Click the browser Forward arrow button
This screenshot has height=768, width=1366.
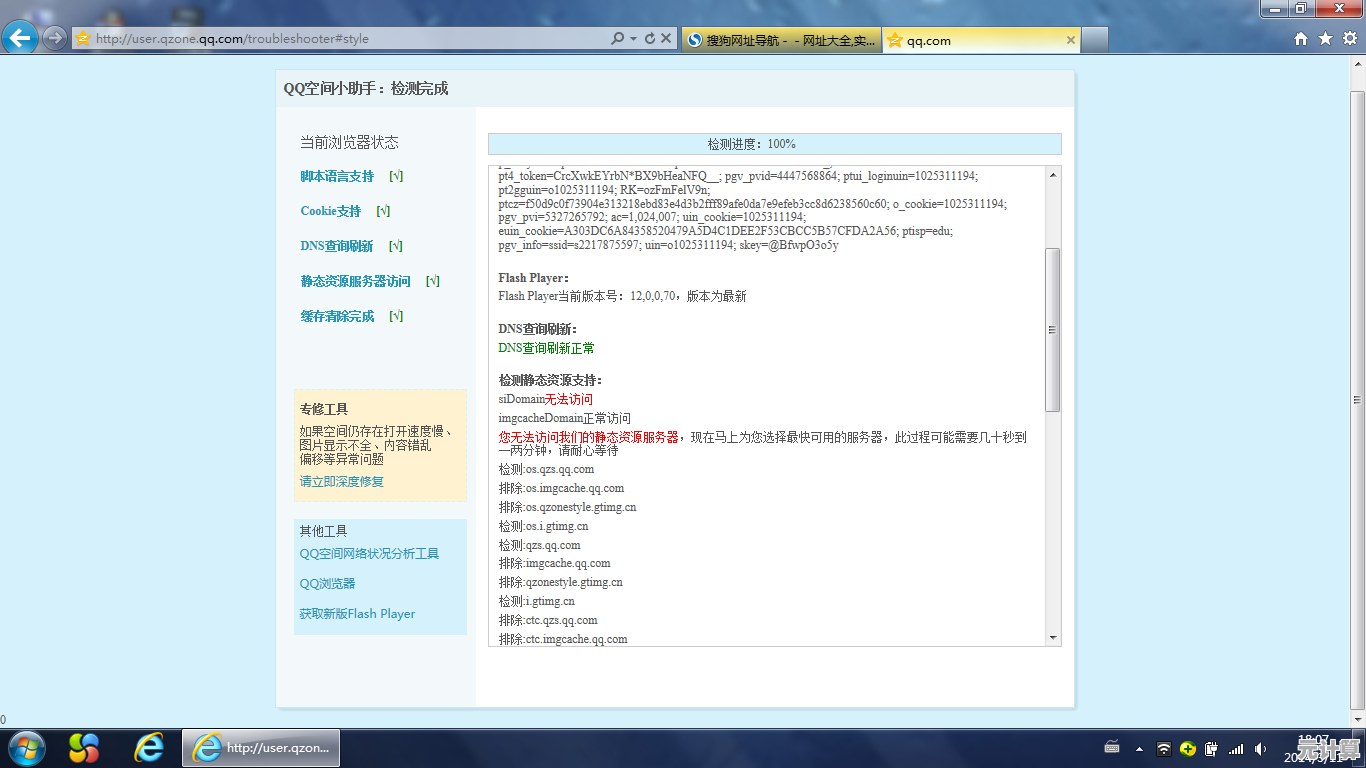55,38
